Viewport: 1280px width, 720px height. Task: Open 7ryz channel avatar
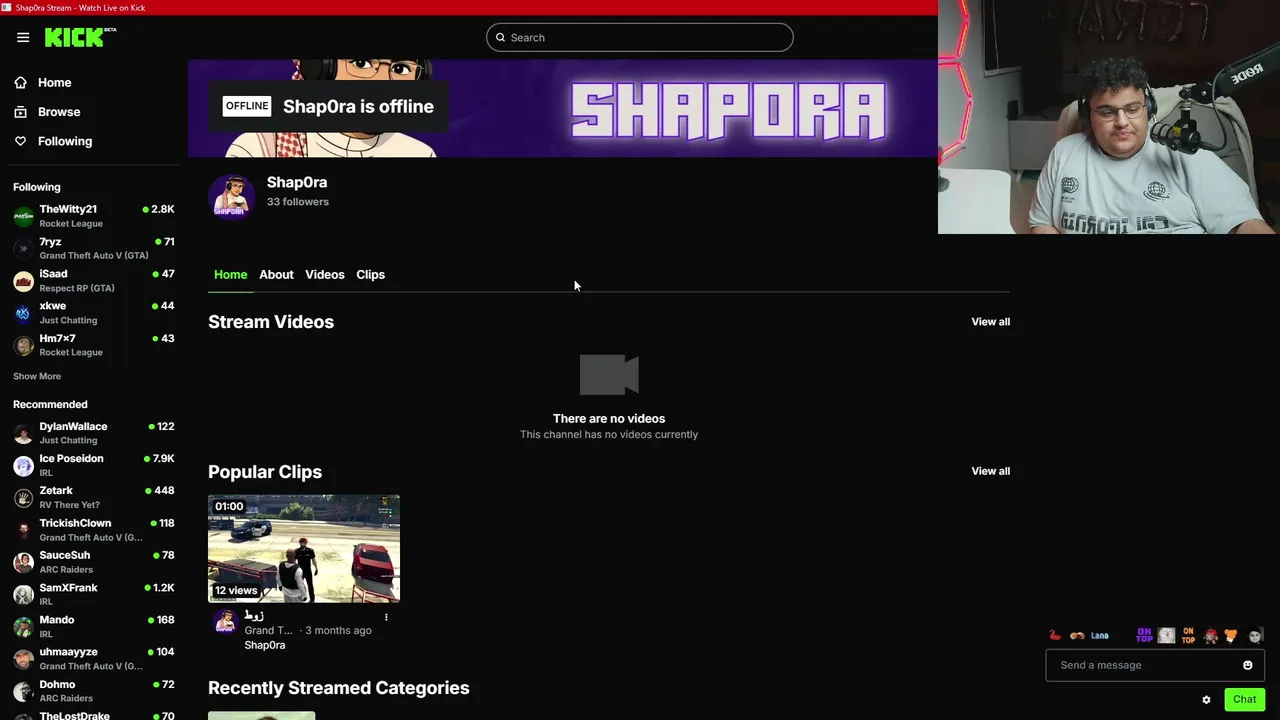click(x=24, y=248)
